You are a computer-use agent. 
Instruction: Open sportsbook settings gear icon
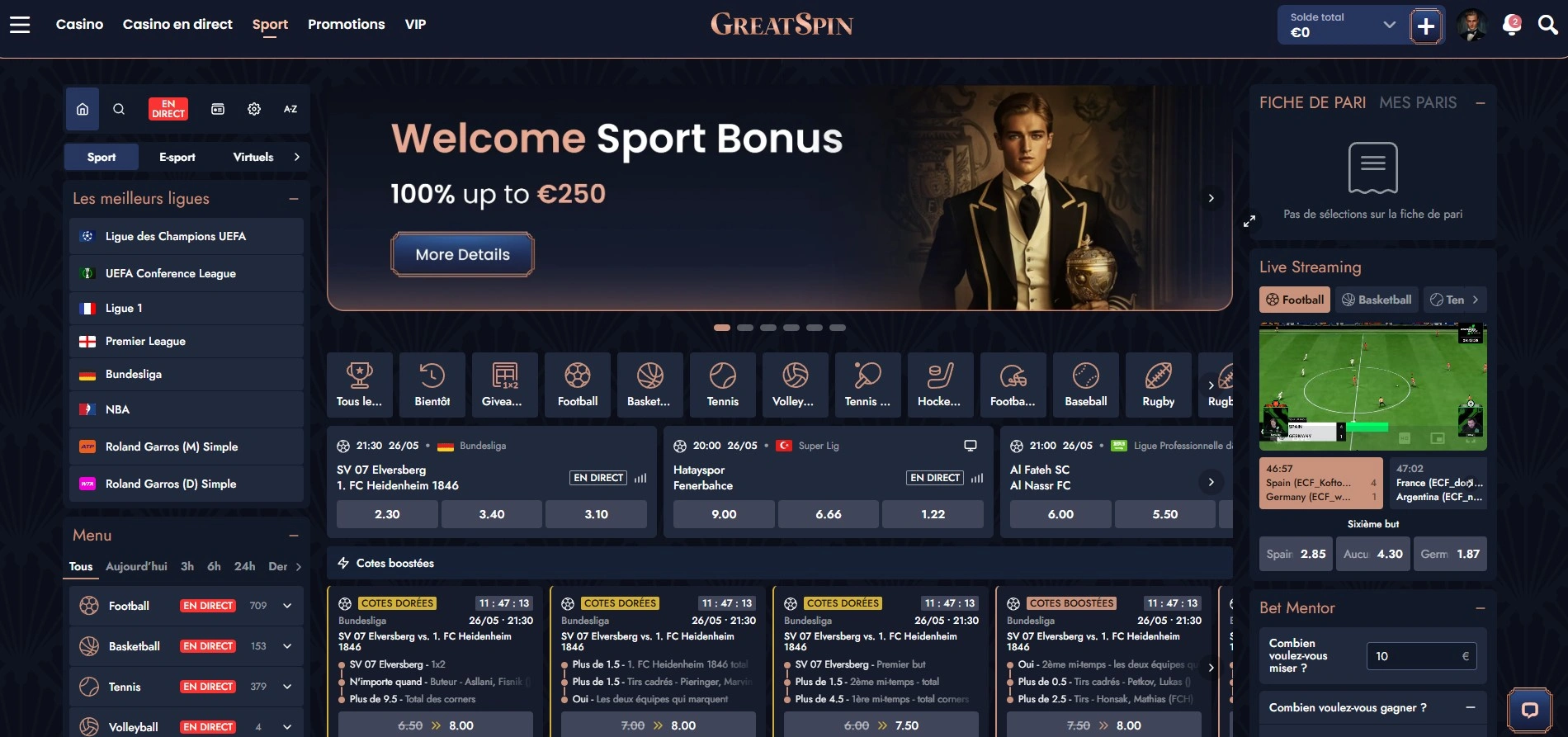[254, 109]
